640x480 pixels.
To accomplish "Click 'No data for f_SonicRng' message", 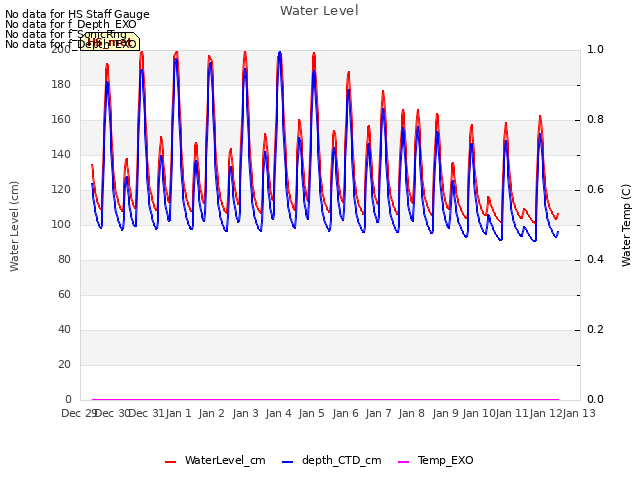I will (66, 34).
